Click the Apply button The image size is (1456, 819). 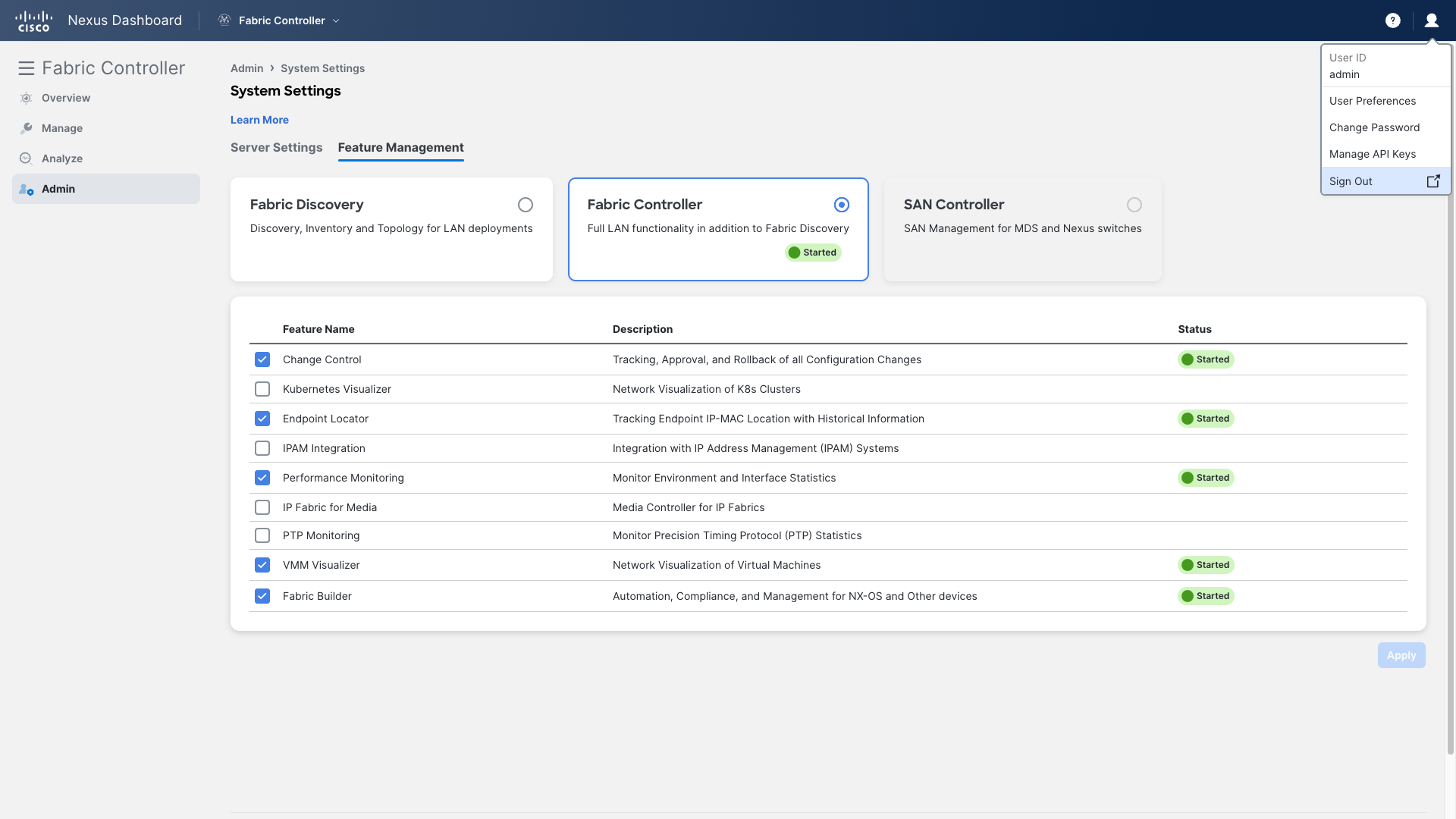(1401, 655)
